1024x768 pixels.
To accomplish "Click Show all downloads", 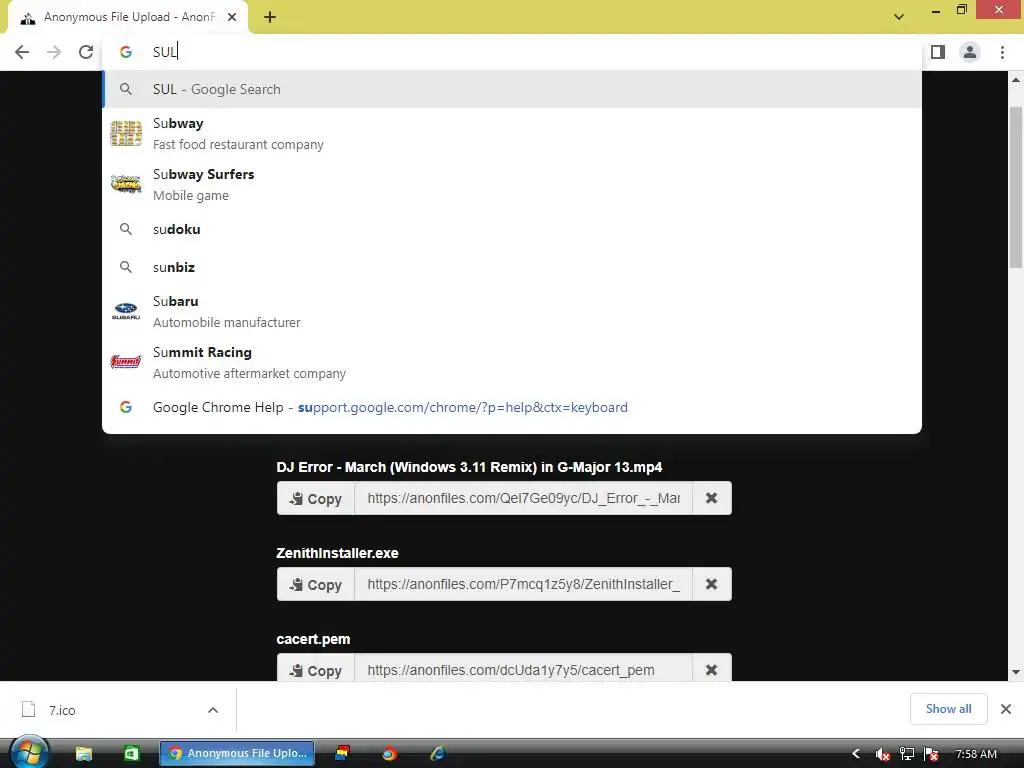I will 948,709.
